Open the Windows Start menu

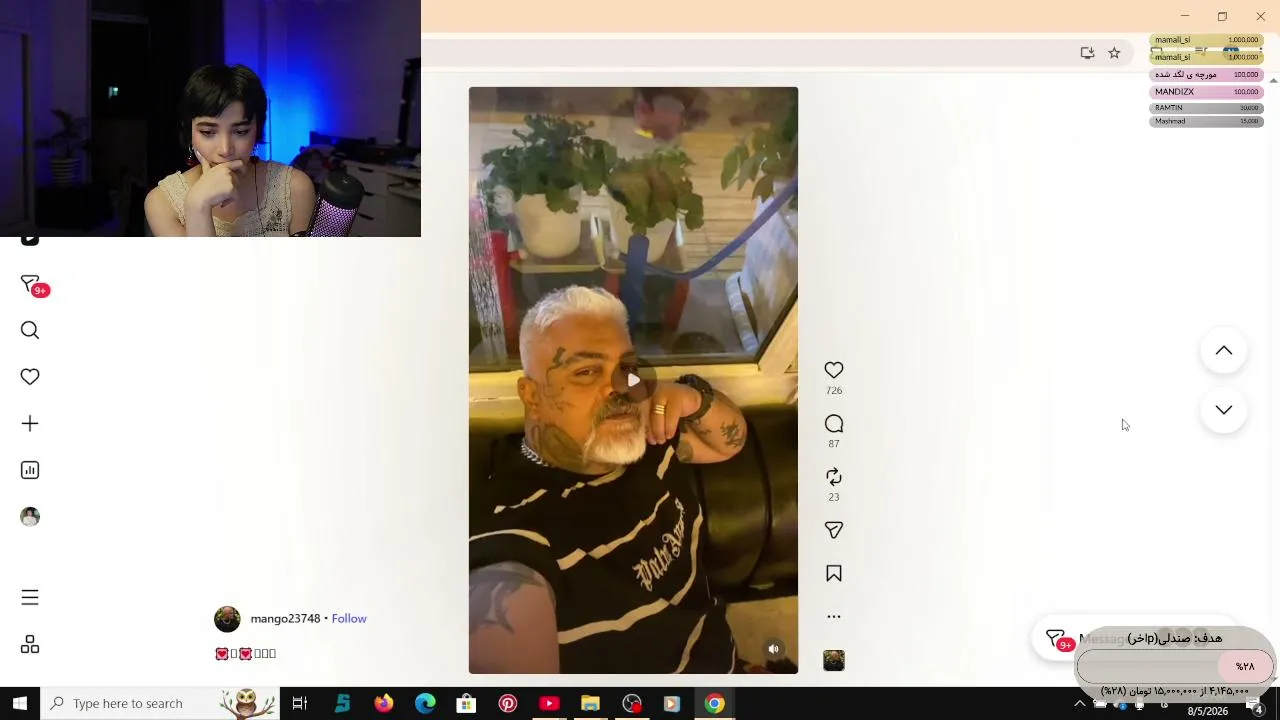click(x=20, y=704)
